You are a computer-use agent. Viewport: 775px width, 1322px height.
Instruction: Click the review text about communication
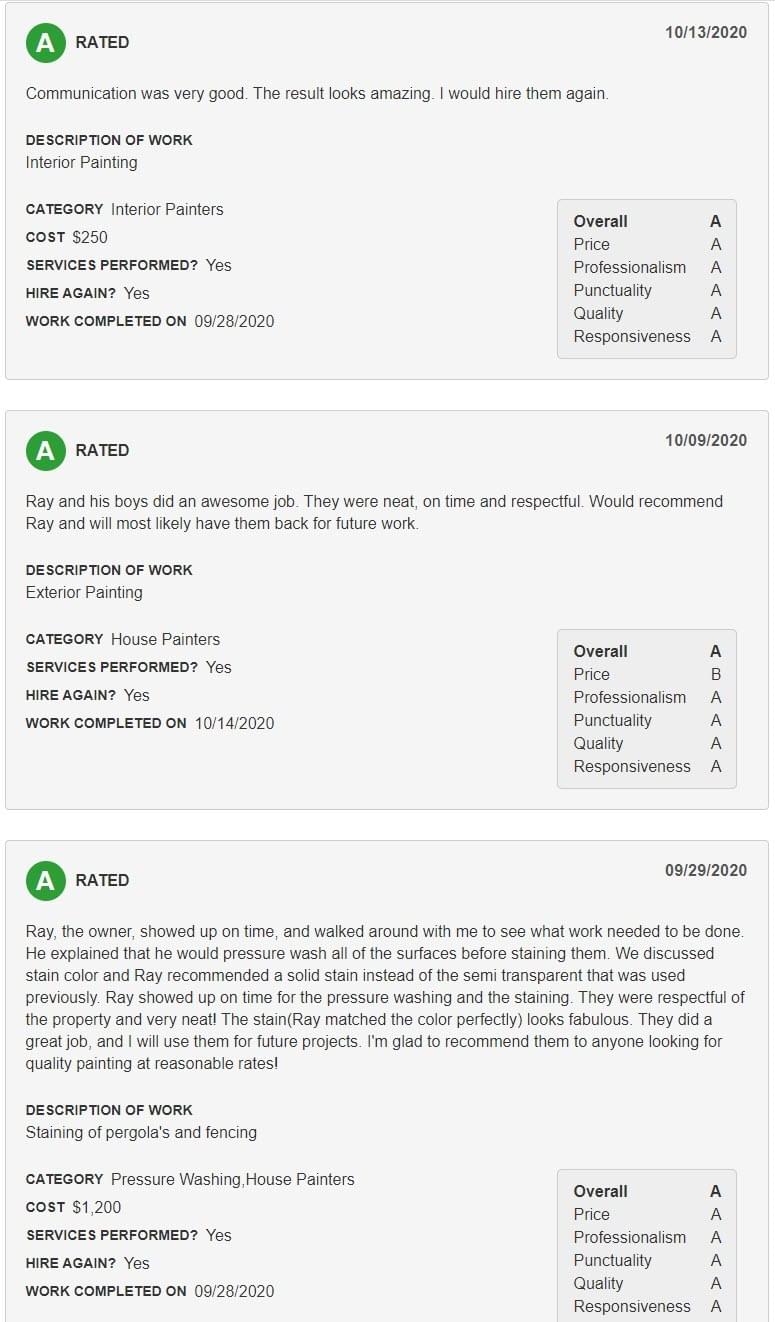[x=317, y=93]
